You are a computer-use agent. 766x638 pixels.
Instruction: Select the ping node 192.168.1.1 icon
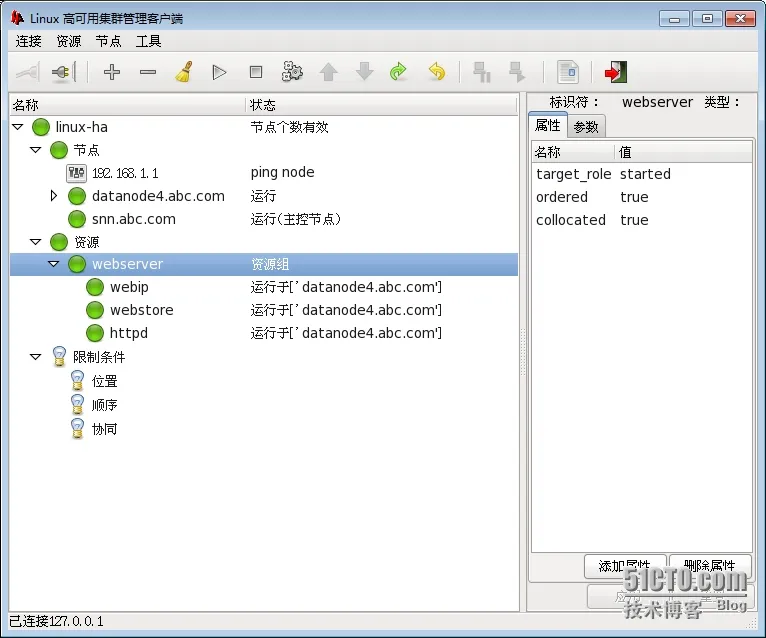77,173
